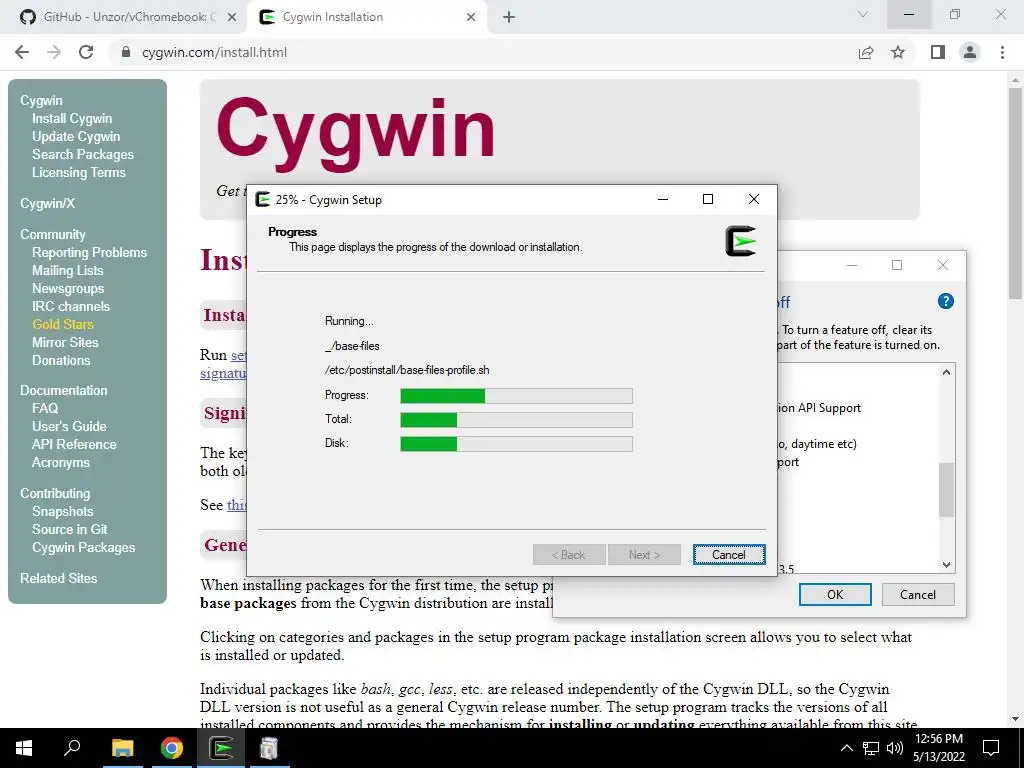The width and height of the screenshot is (1024, 768).
Task: Open the Cygwin/X sidebar link
Action: click(x=47, y=203)
